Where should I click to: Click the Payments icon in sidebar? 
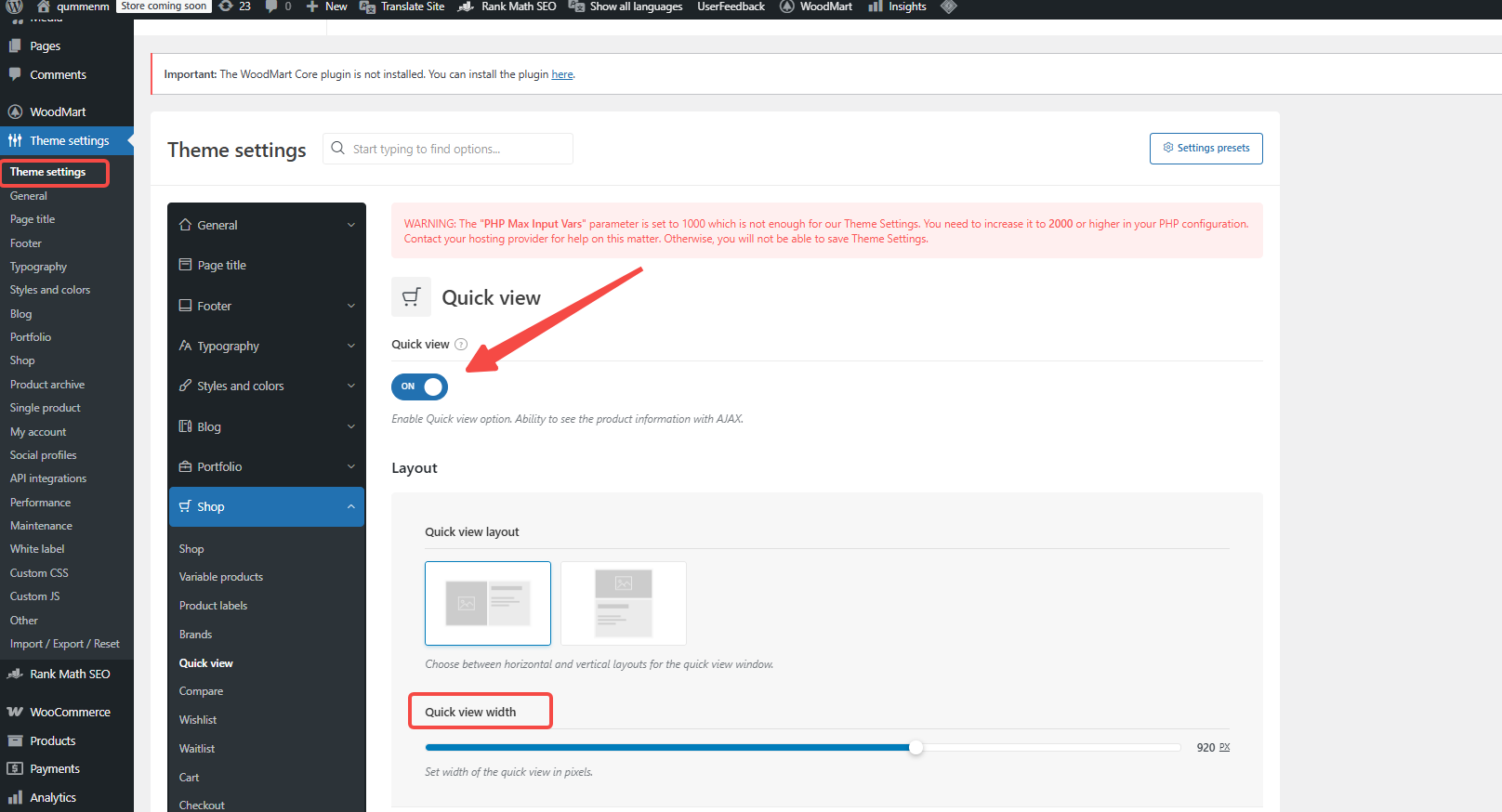tap(15, 769)
